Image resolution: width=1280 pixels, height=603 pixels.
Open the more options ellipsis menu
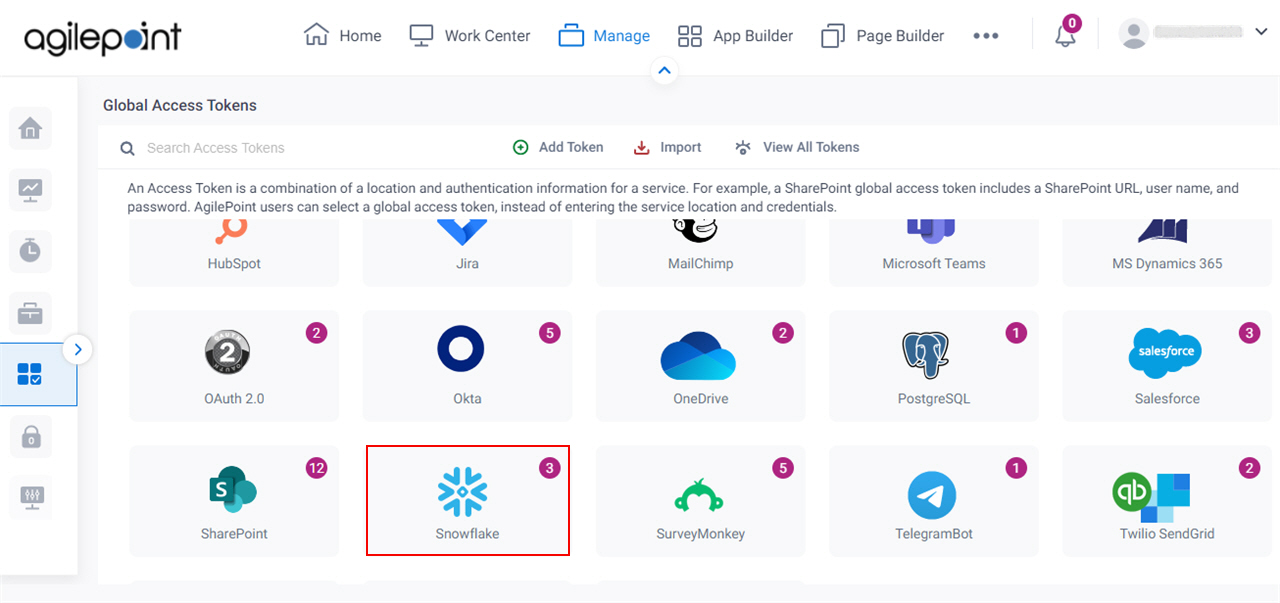[986, 36]
